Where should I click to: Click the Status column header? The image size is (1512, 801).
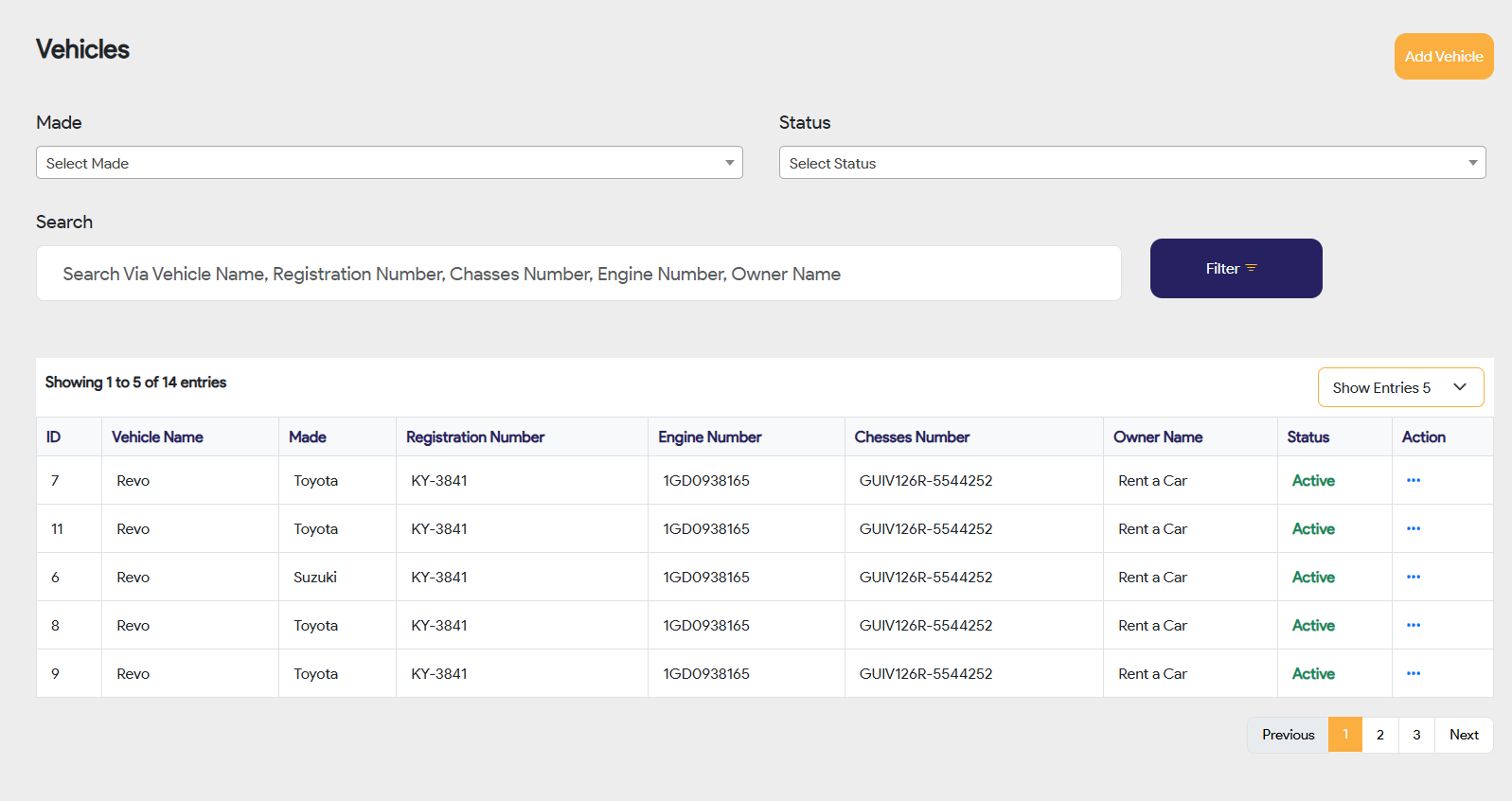pos(1307,436)
